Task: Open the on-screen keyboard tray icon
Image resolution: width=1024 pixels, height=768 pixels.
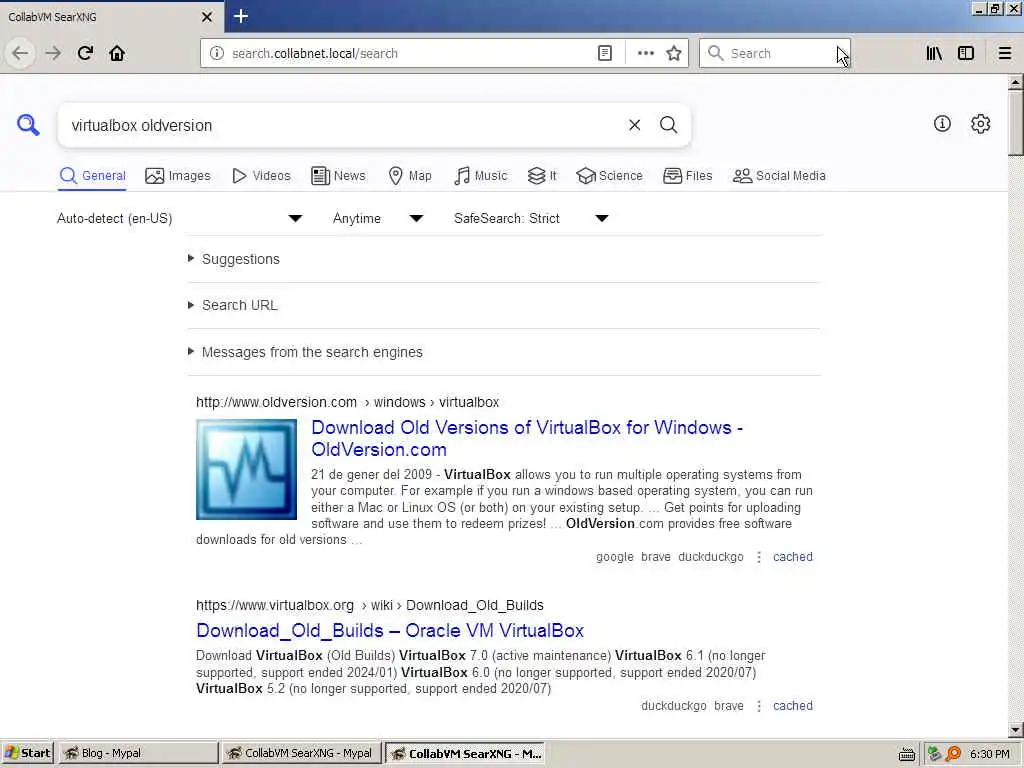Action: pyautogui.click(x=906, y=754)
